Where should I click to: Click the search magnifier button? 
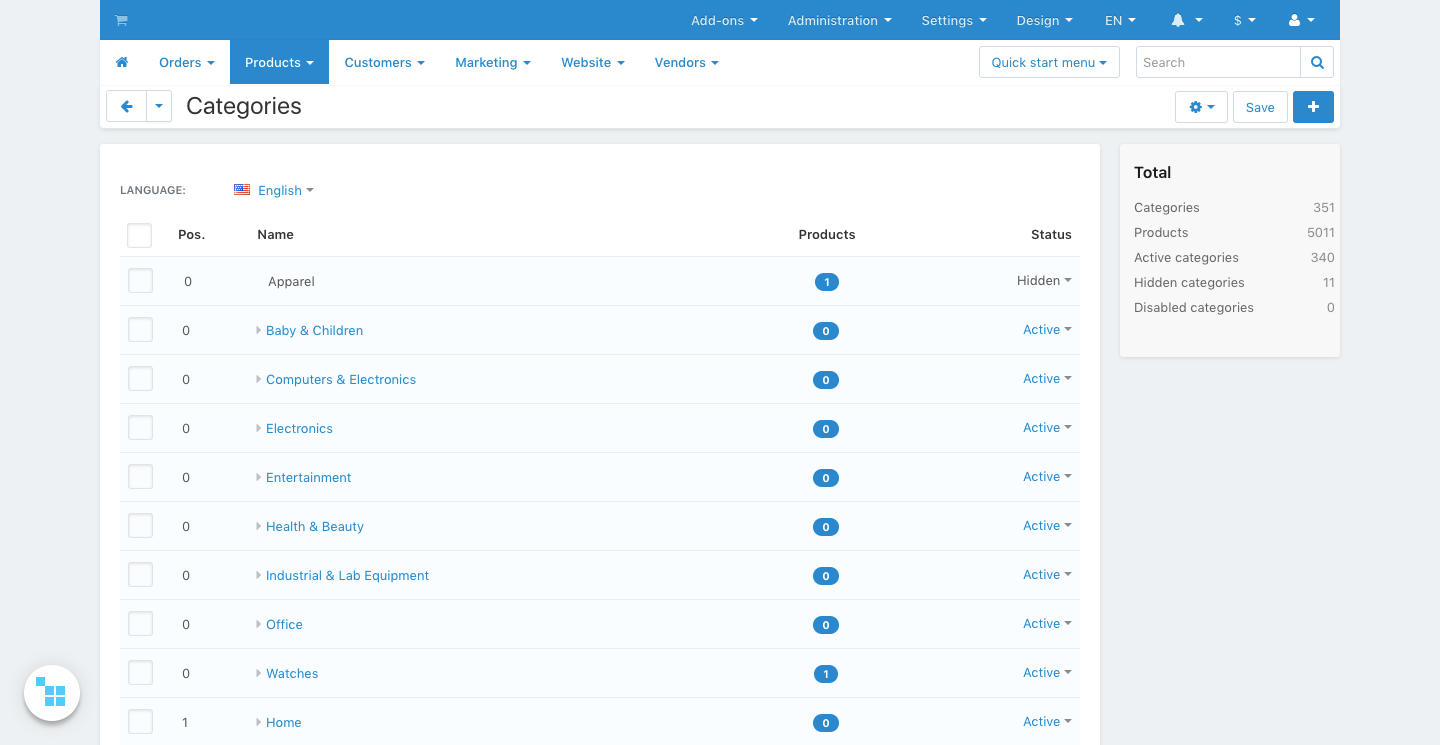[1317, 62]
